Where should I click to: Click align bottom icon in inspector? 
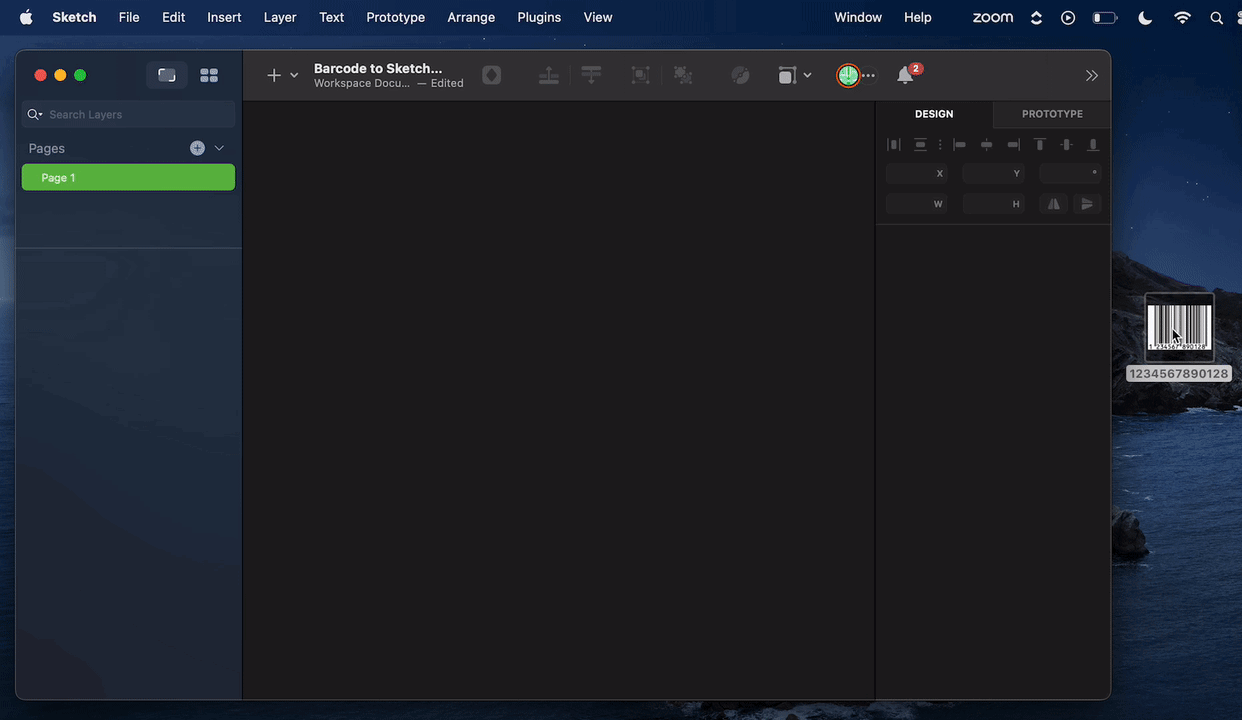tap(1093, 145)
